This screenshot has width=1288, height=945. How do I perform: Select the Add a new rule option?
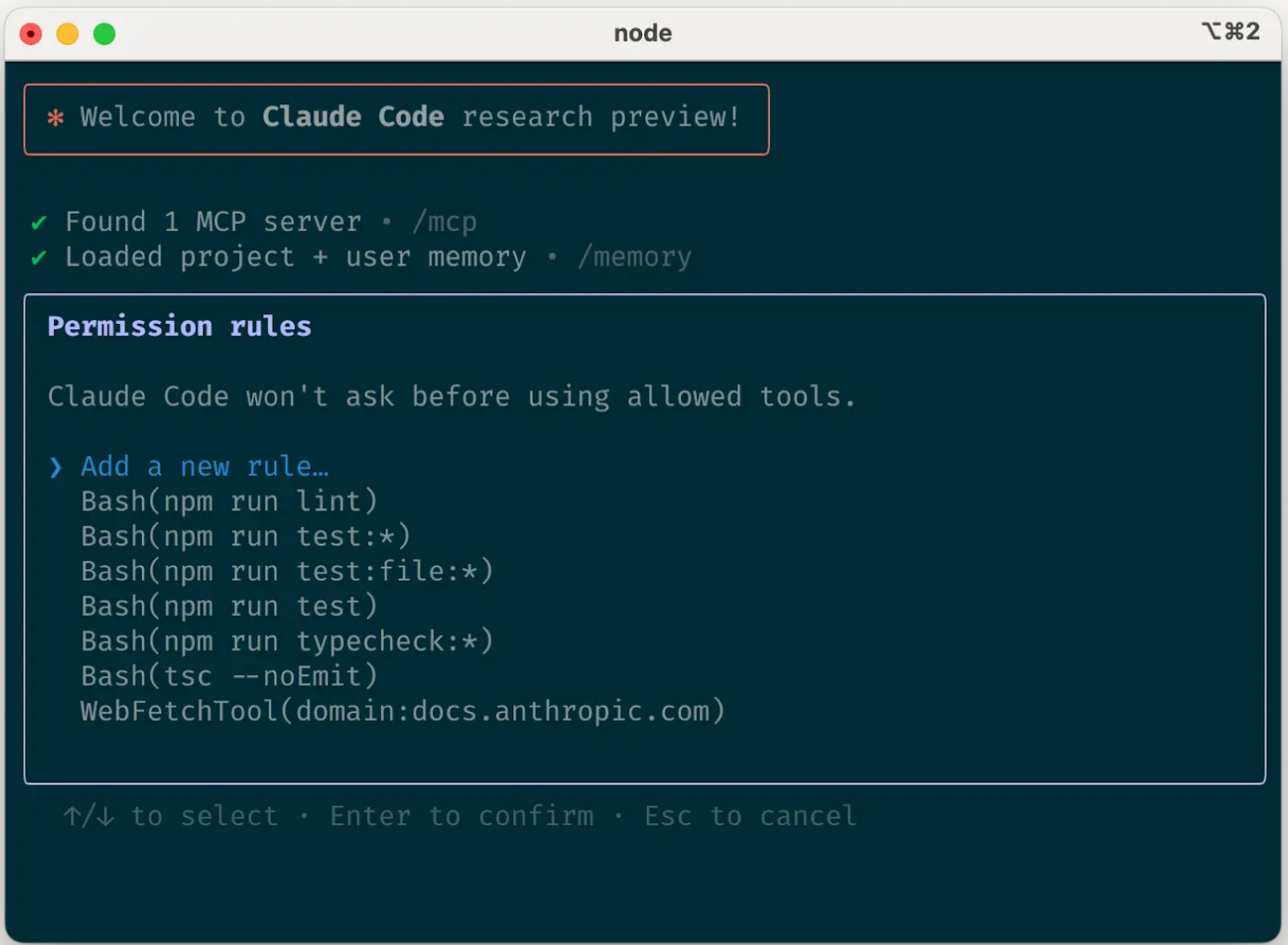tap(204, 466)
